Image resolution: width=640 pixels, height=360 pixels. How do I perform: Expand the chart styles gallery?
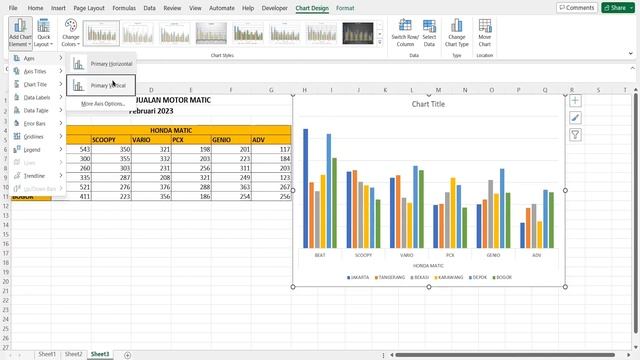pyautogui.click(x=380, y=42)
